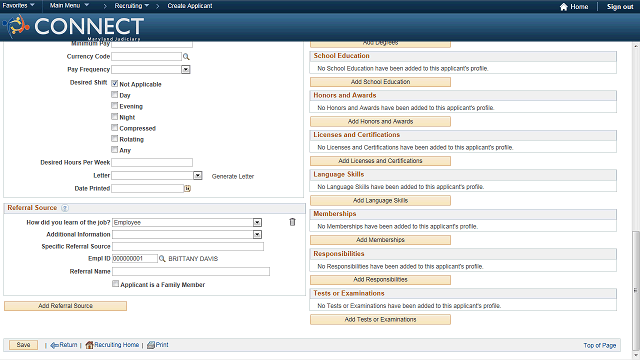Image resolution: width=640 pixels, height=360 pixels.
Task: Click the BRITTANY DAVIS employee name text
Action: tap(193, 259)
